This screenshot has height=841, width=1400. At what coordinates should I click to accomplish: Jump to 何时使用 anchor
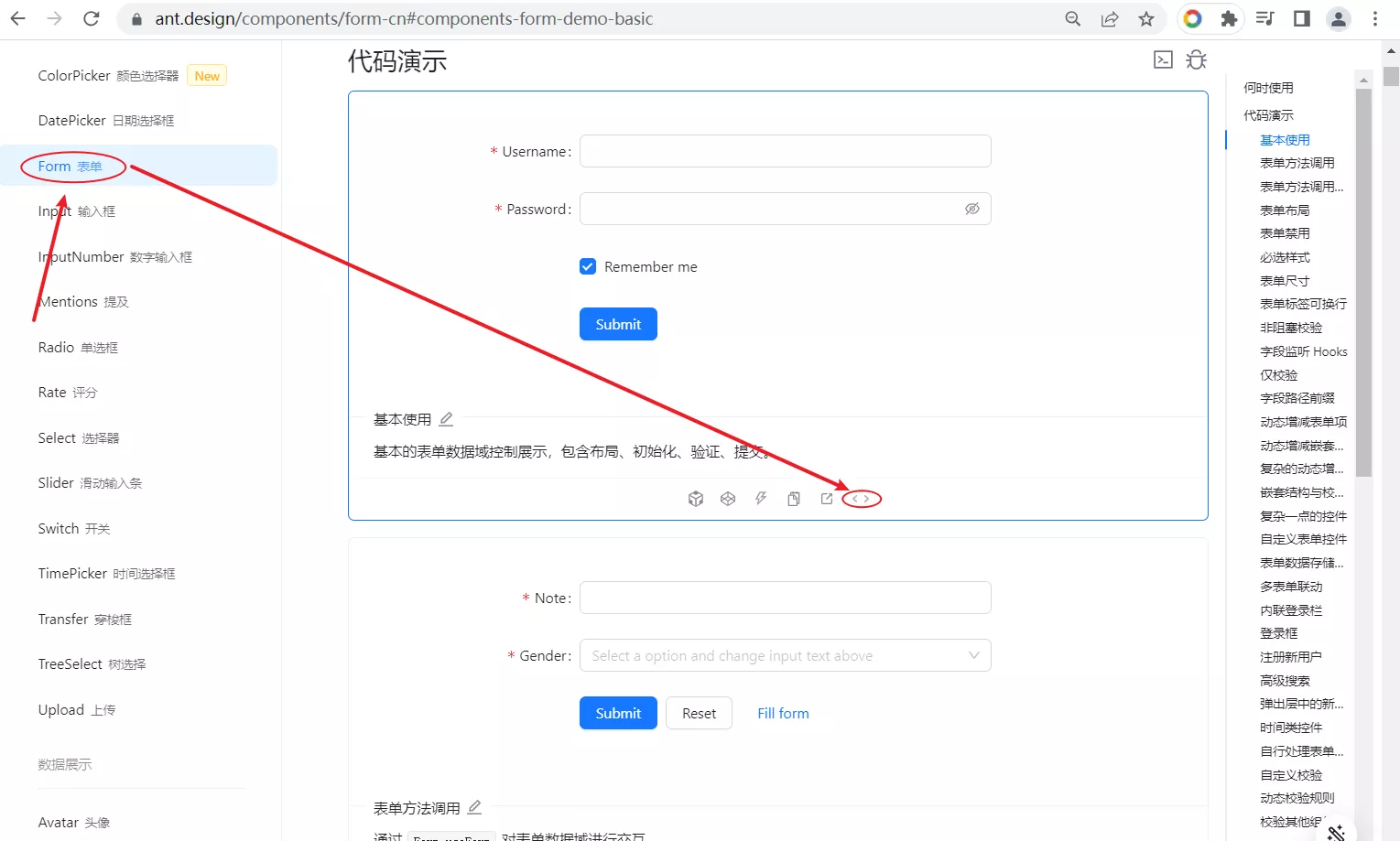coord(1268,88)
